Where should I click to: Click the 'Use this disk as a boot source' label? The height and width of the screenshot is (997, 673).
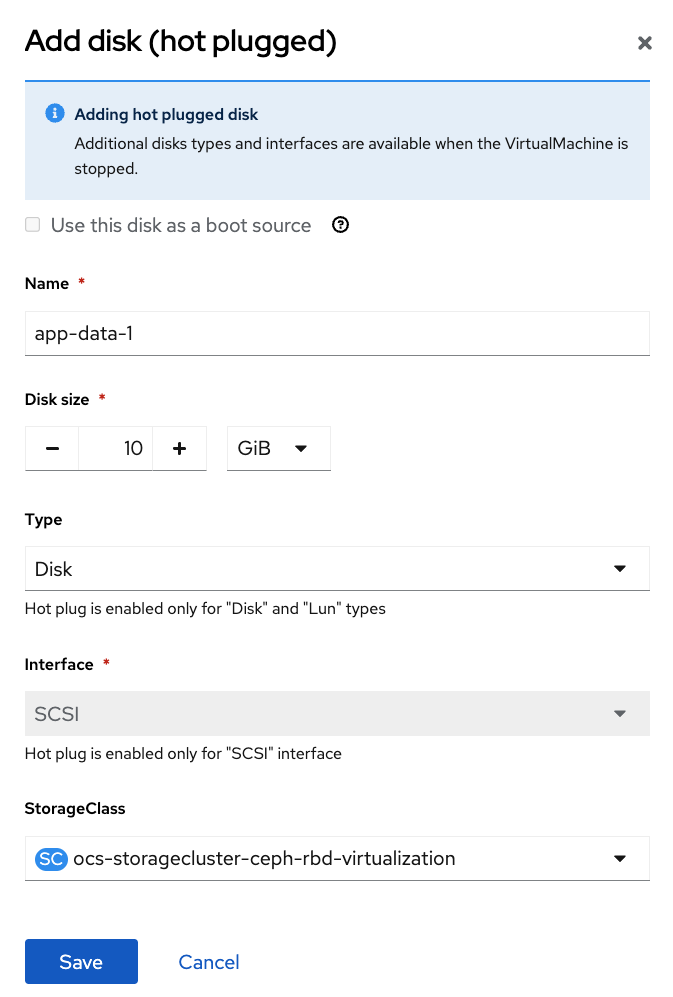(x=181, y=225)
